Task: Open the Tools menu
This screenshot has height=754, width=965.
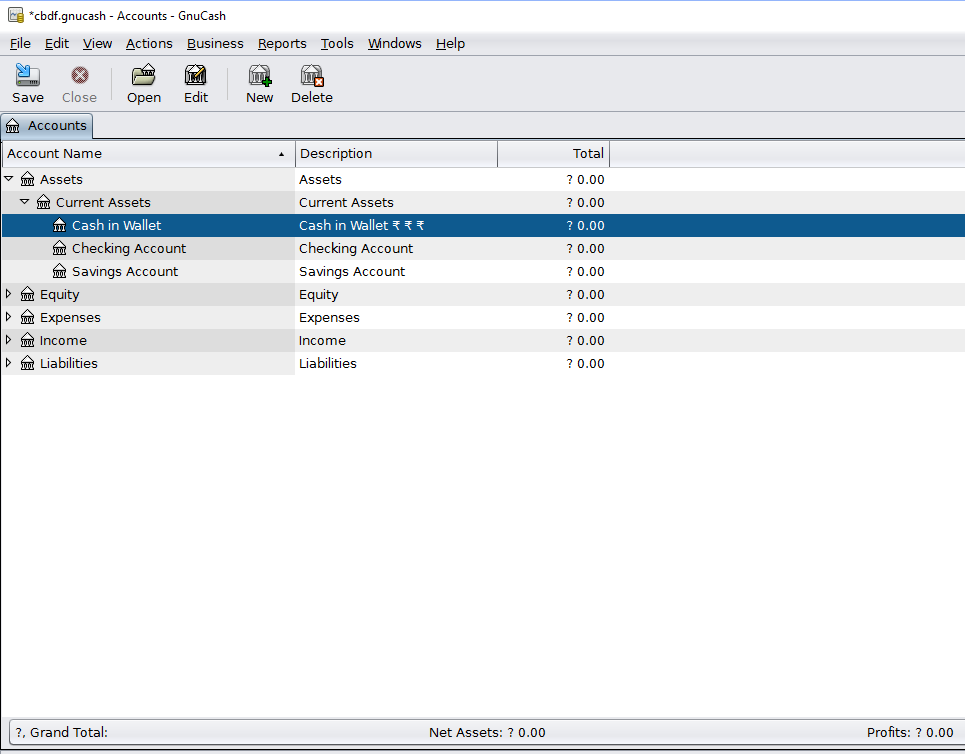Action: tap(337, 44)
